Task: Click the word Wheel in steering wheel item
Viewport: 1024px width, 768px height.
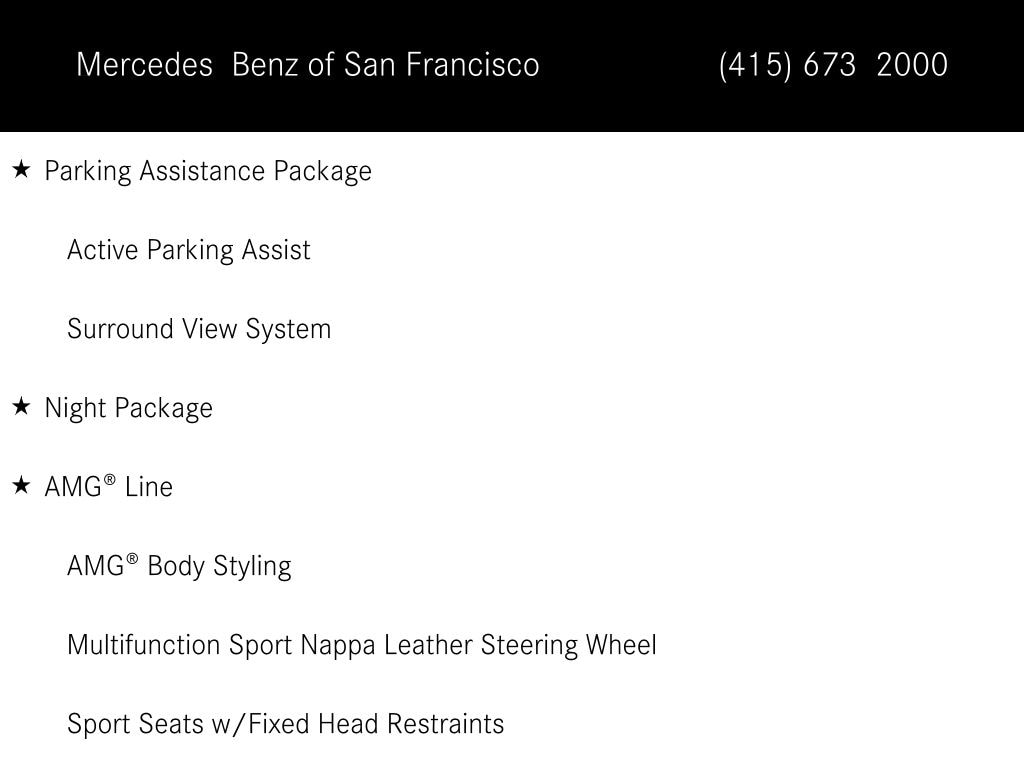Action: point(620,645)
